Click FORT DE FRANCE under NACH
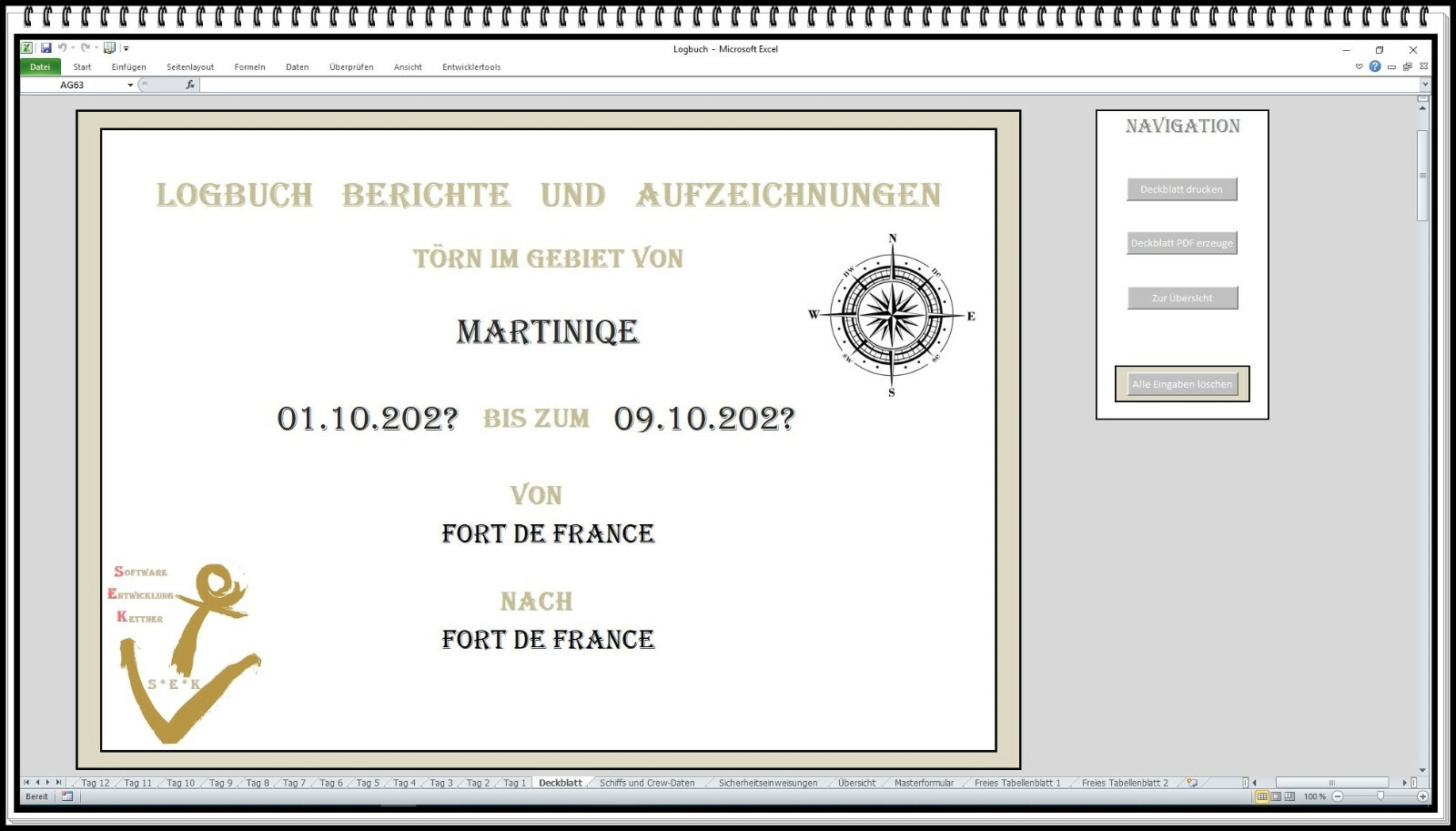The image size is (1456, 831). click(548, 640)
